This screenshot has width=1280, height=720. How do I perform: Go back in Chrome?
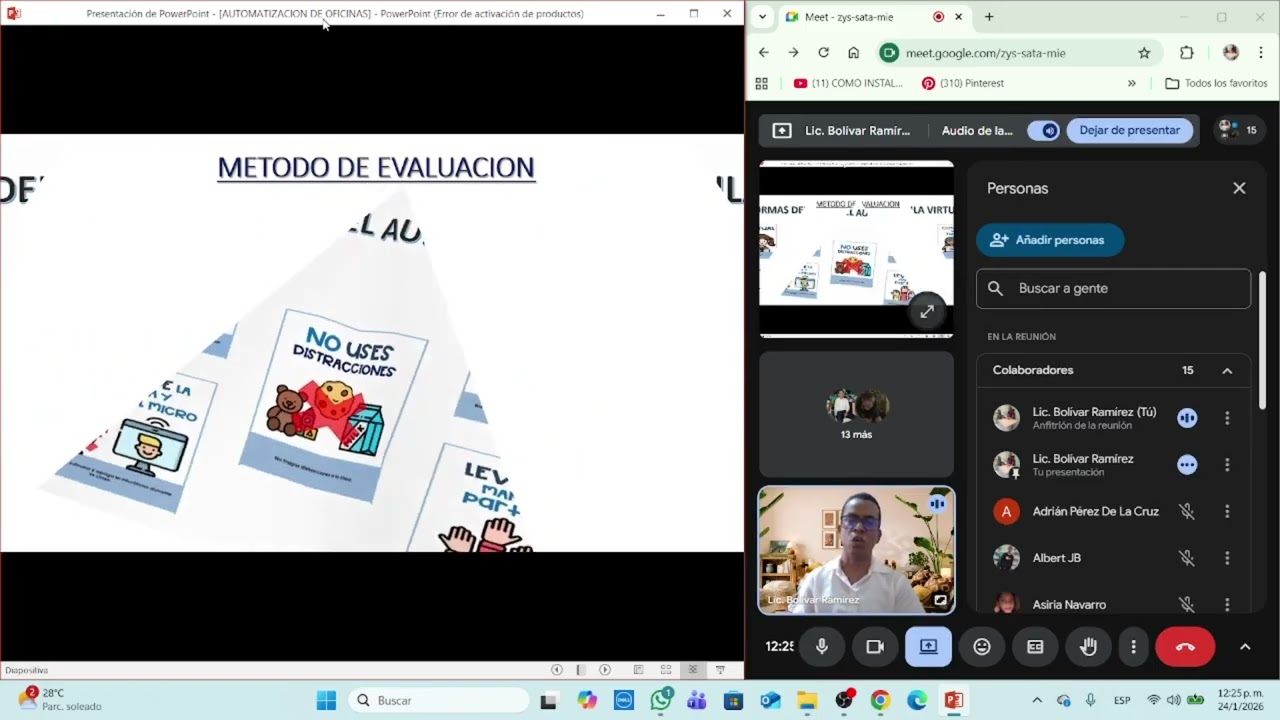pyautogui.click(x=764, y=53)
